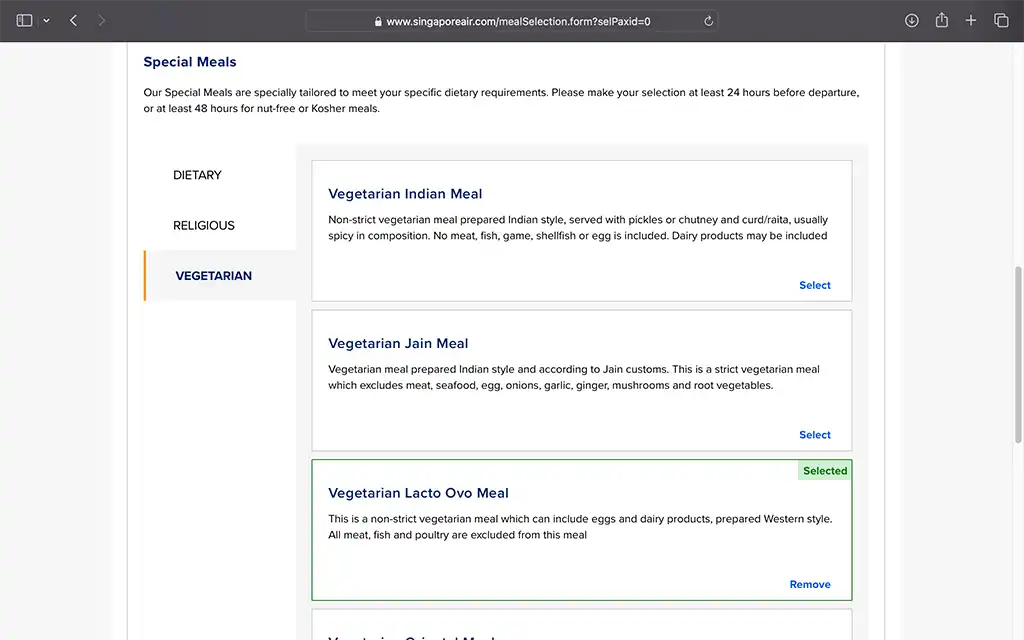Click the green Selected badge
Screen dimensions: 1024x640
[825, 471]
